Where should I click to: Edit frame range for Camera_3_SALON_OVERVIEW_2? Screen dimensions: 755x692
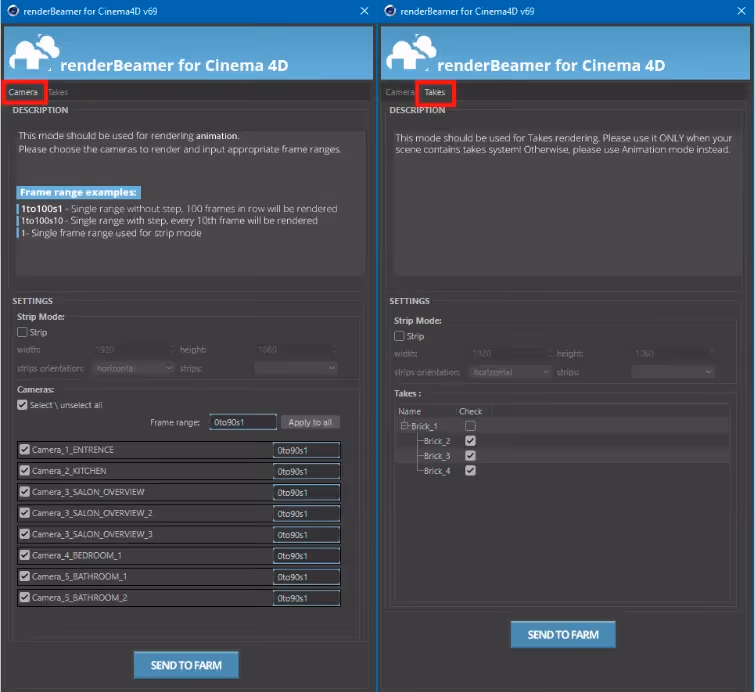(x=307, y=514)
